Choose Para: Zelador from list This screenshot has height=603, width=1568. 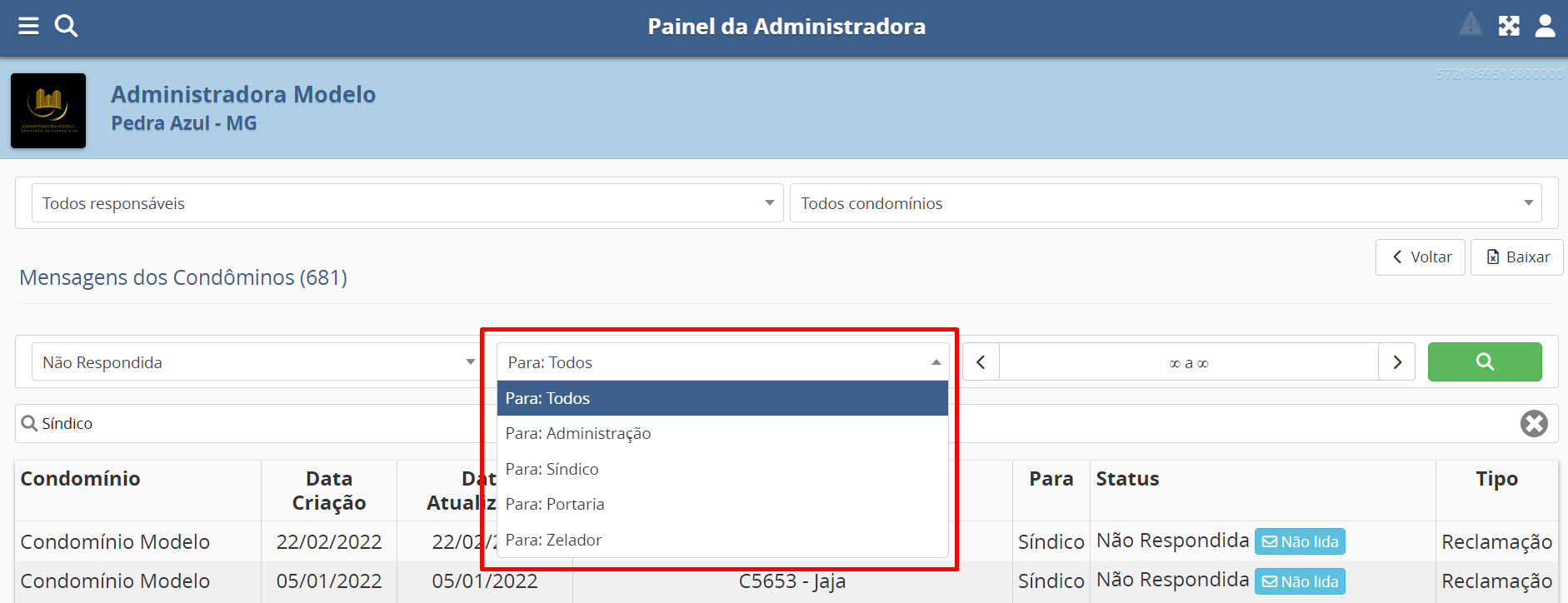tap(554, 541)
